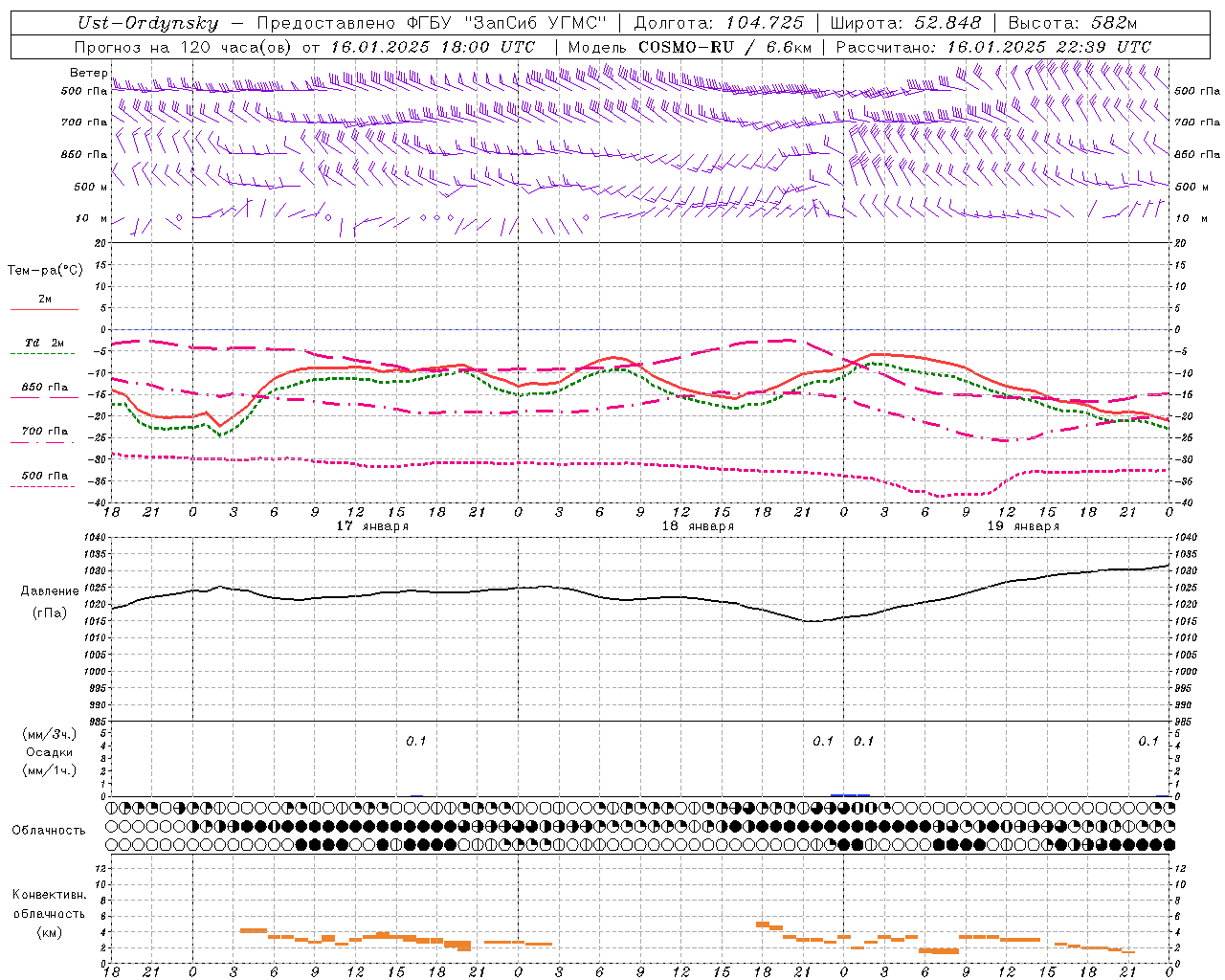Click the Осадки precipitation label
The width and height of the screenshot is (1225, 980).
[50, 752]
